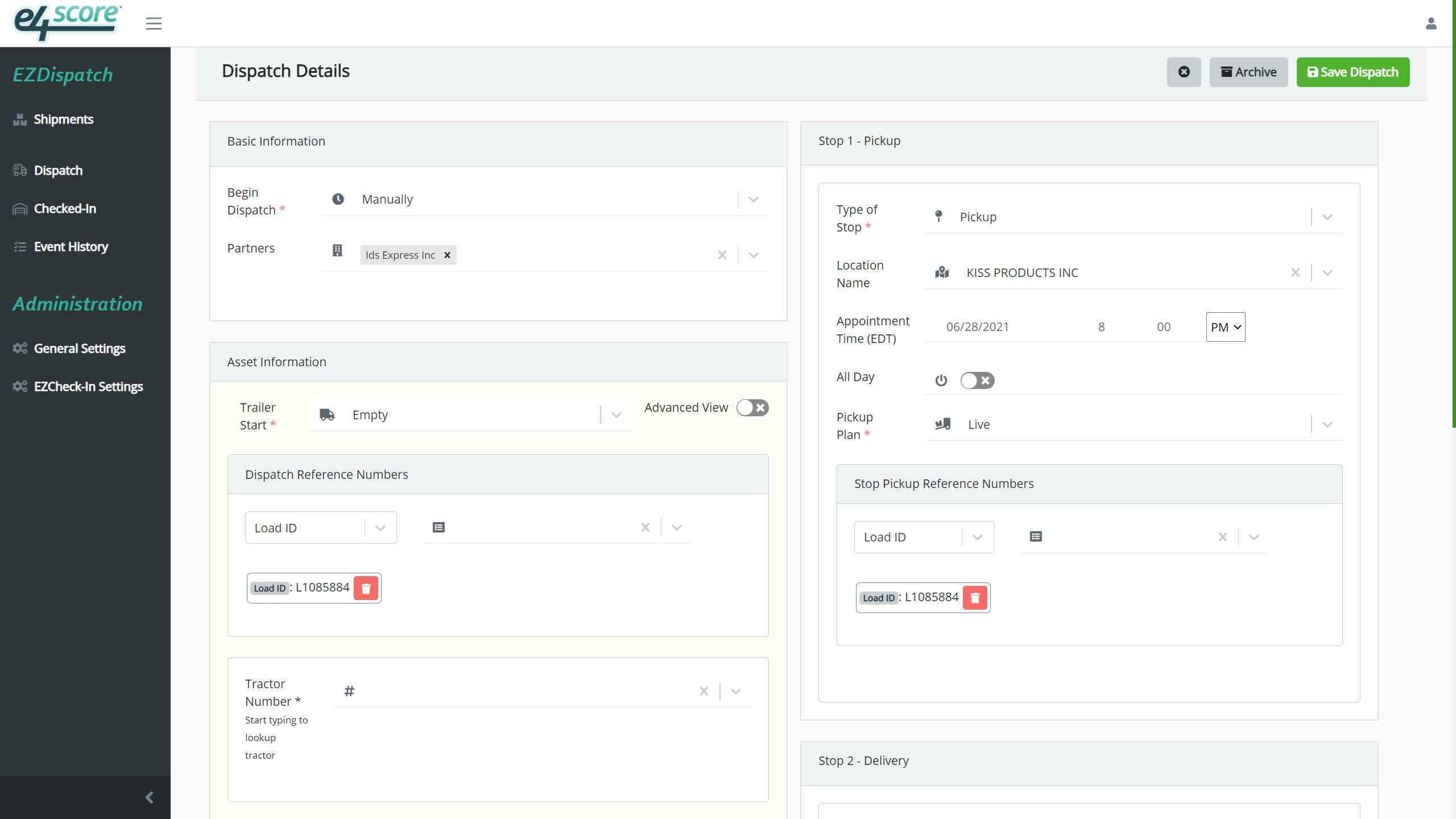Expand the Begin Dispatch dropdown
The image size is (1456, 819).
pos(753,200)
